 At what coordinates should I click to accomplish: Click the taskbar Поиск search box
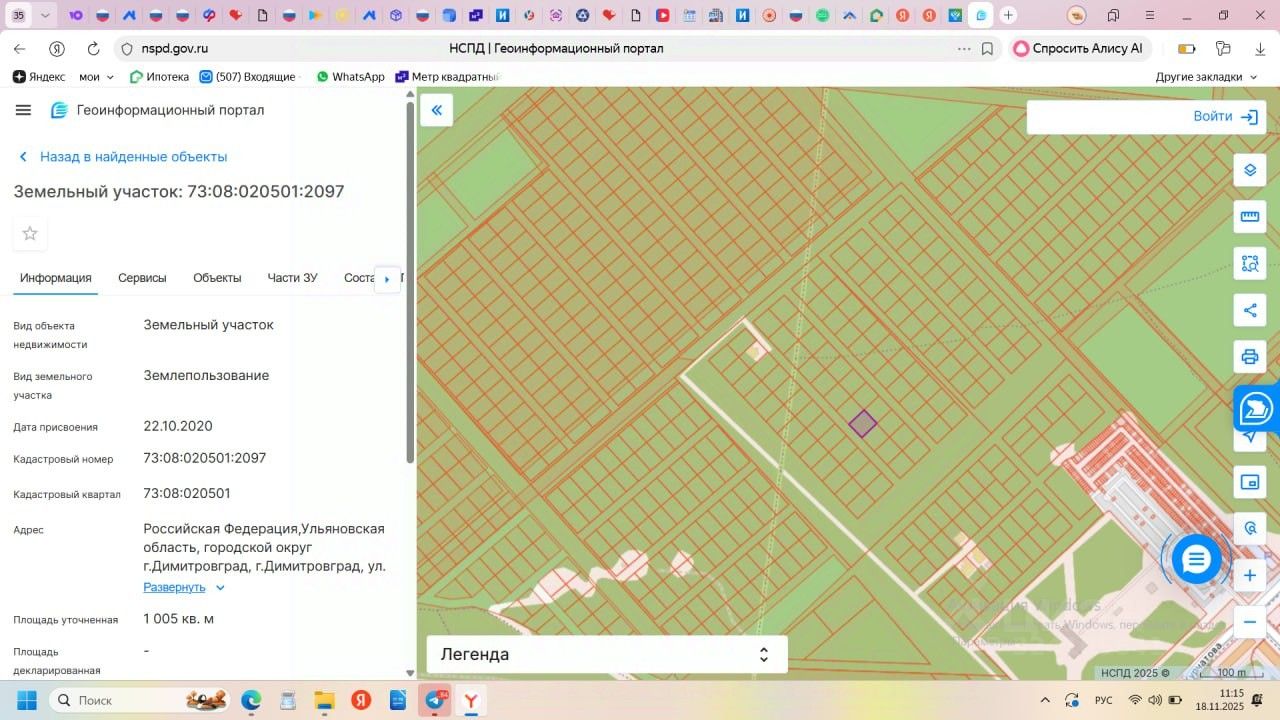coord(139,700)
